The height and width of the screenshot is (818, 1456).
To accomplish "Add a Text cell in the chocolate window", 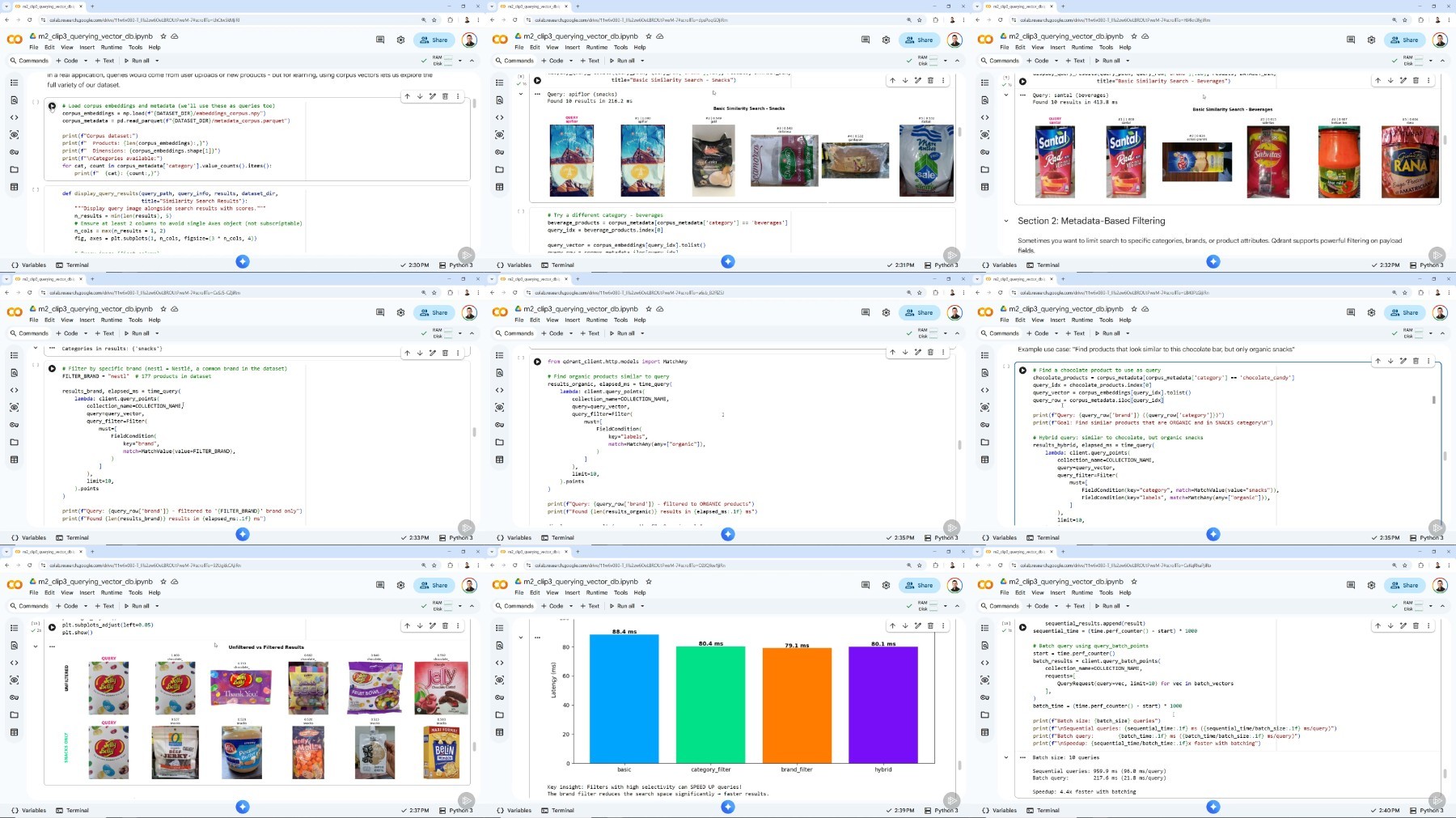I will (1075, 333).
